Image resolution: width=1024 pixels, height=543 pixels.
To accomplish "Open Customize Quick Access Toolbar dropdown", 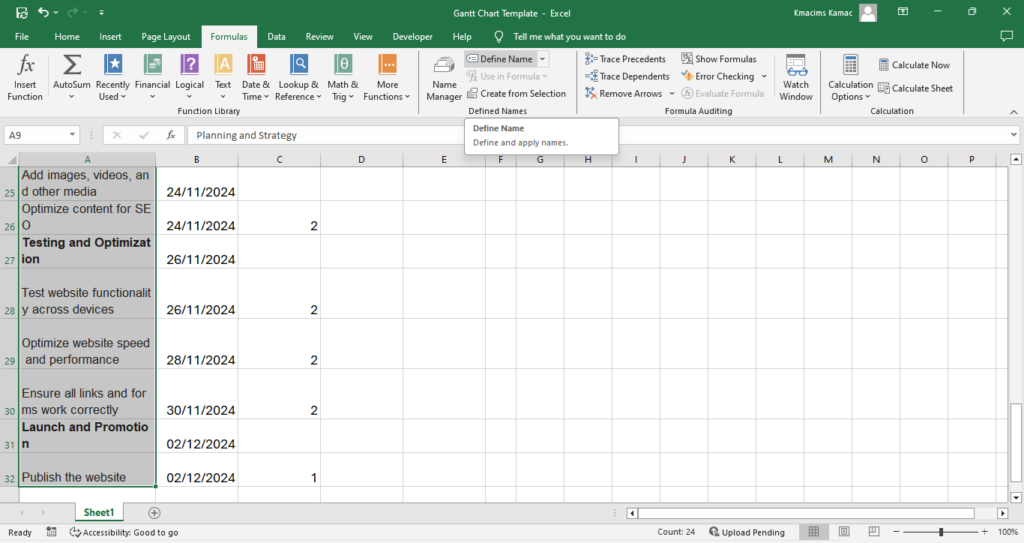I will point(101,12).
